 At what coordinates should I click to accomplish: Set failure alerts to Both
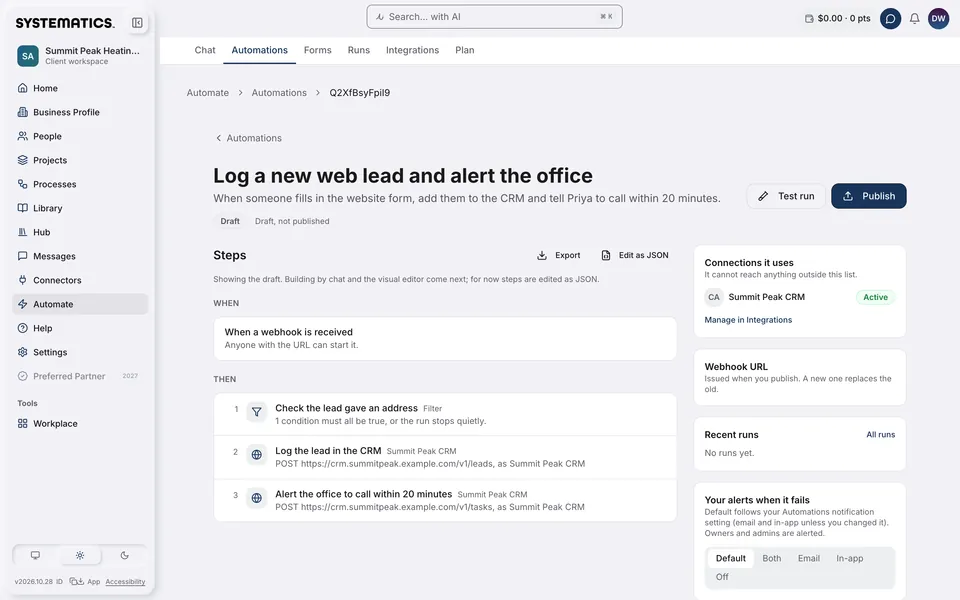[771, 558]
